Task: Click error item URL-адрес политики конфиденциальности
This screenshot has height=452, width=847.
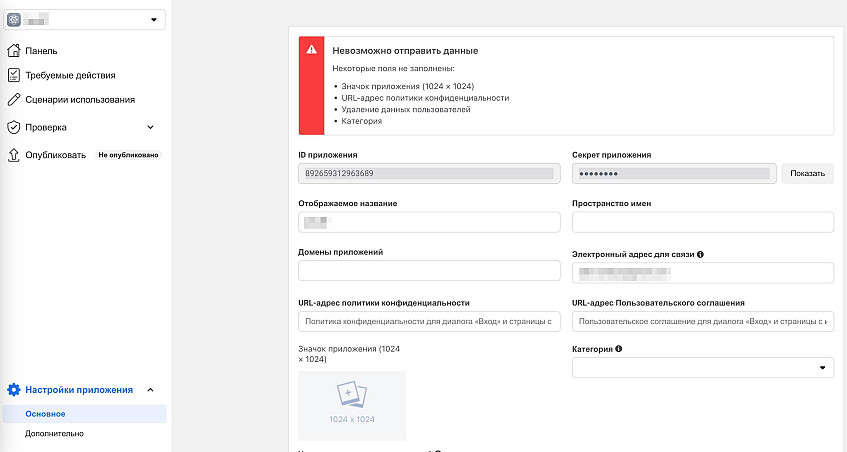Action: tap(425, 98)
